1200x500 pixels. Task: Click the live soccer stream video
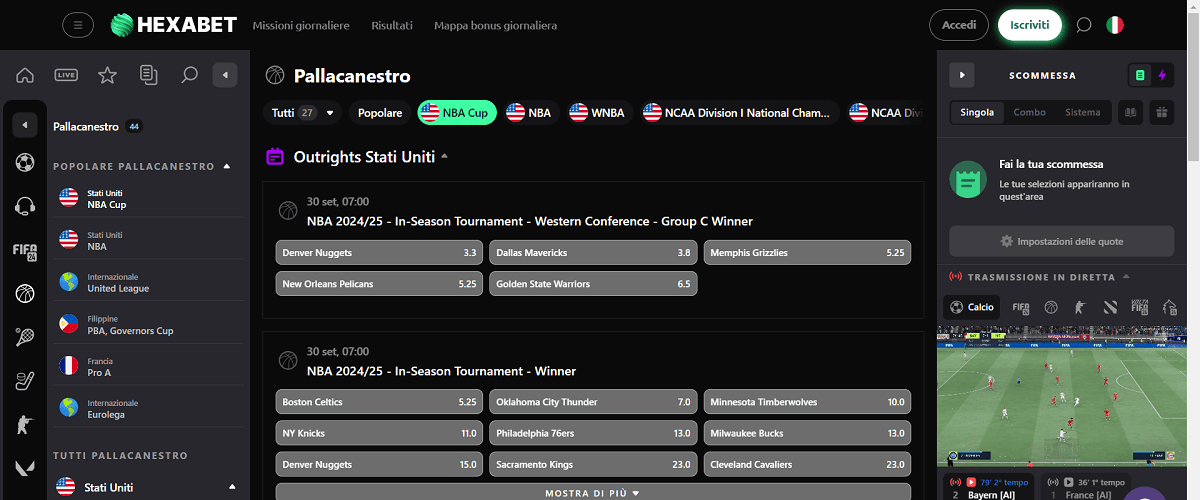(x=1061, y=395)
